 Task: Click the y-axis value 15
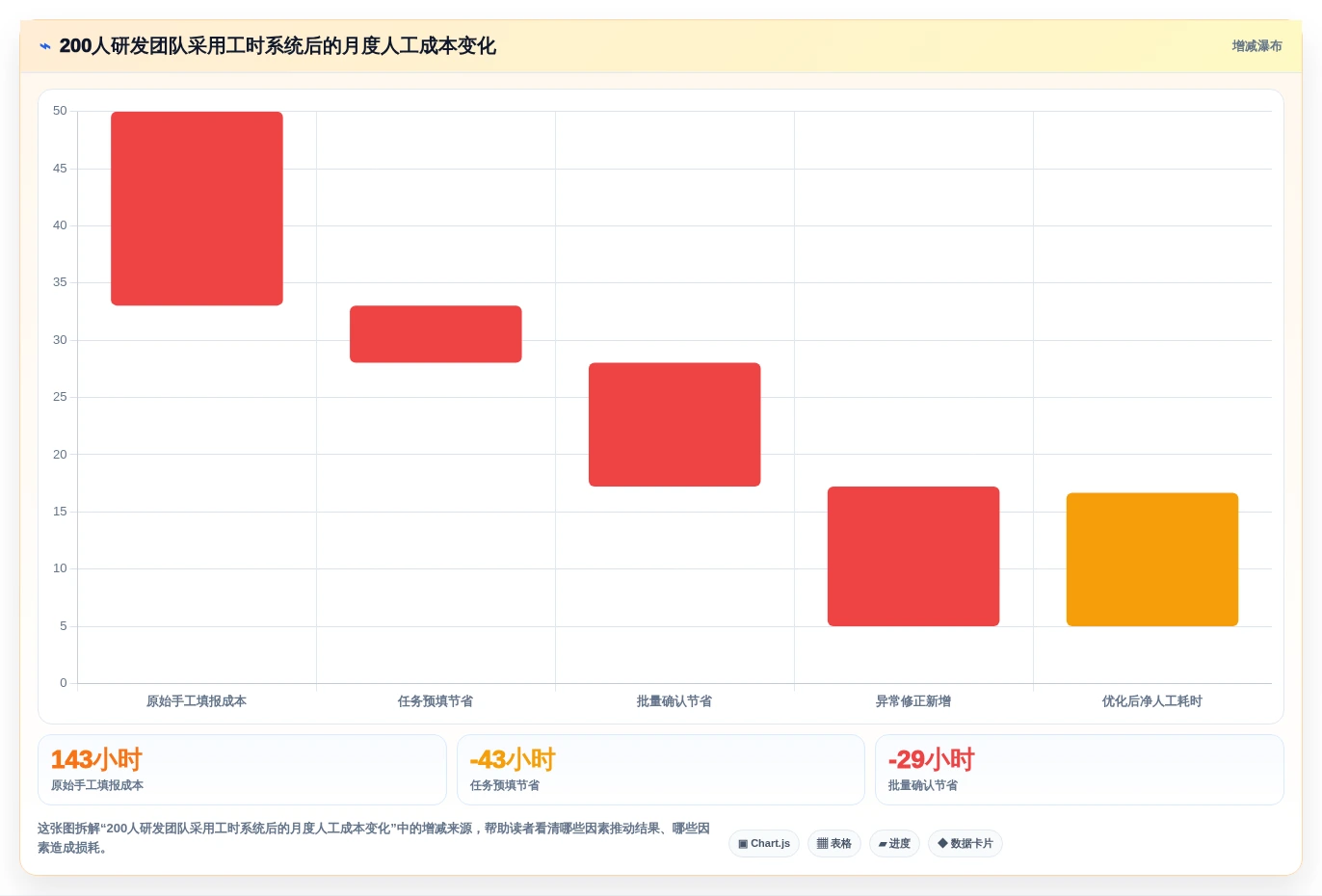pyautogui.click(x=60, y=512)
